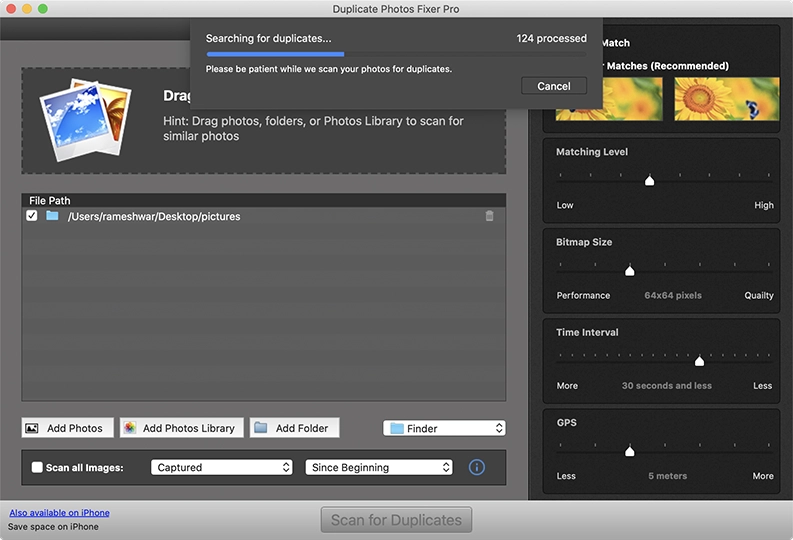Click the photo icon on Add Photos button
793x540 pixels.
(x=31, y=428)
